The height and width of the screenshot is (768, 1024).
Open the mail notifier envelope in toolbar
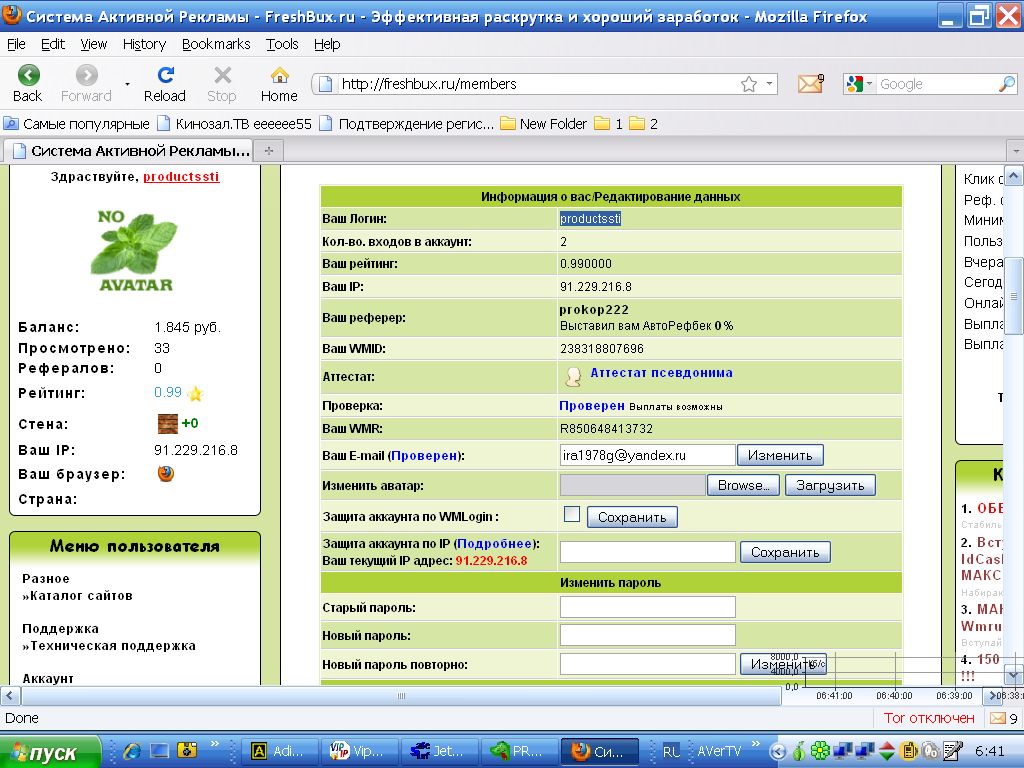click(810, 84)
